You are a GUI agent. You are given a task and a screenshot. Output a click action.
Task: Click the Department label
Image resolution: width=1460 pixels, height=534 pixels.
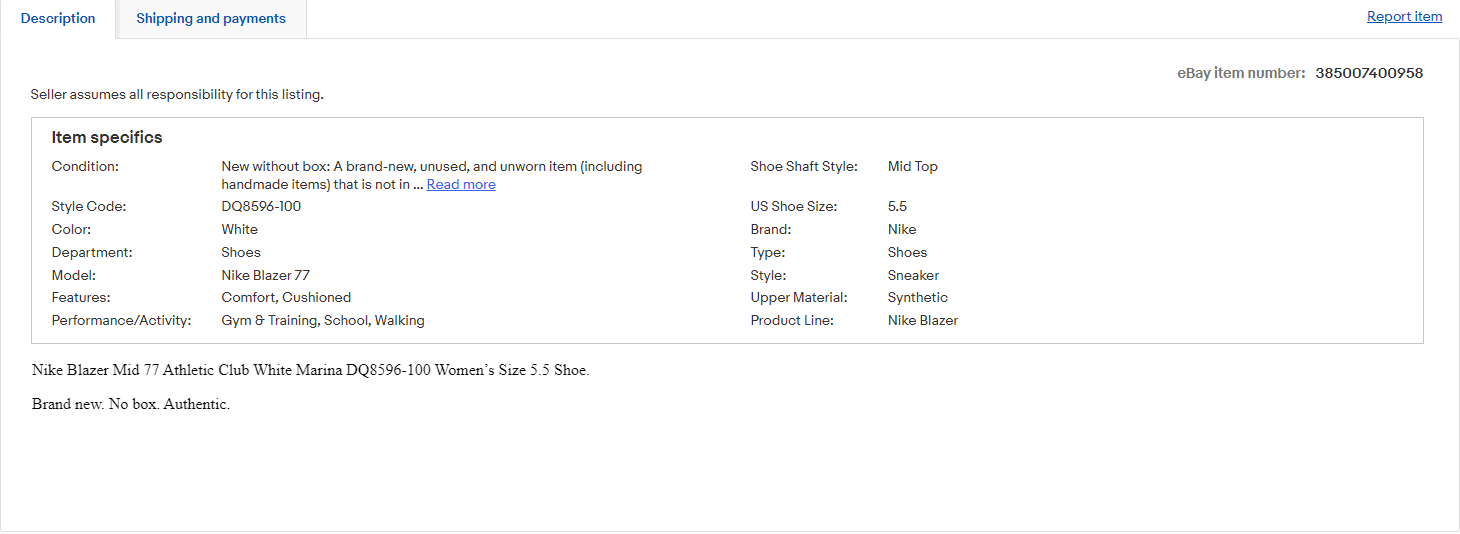92,253
